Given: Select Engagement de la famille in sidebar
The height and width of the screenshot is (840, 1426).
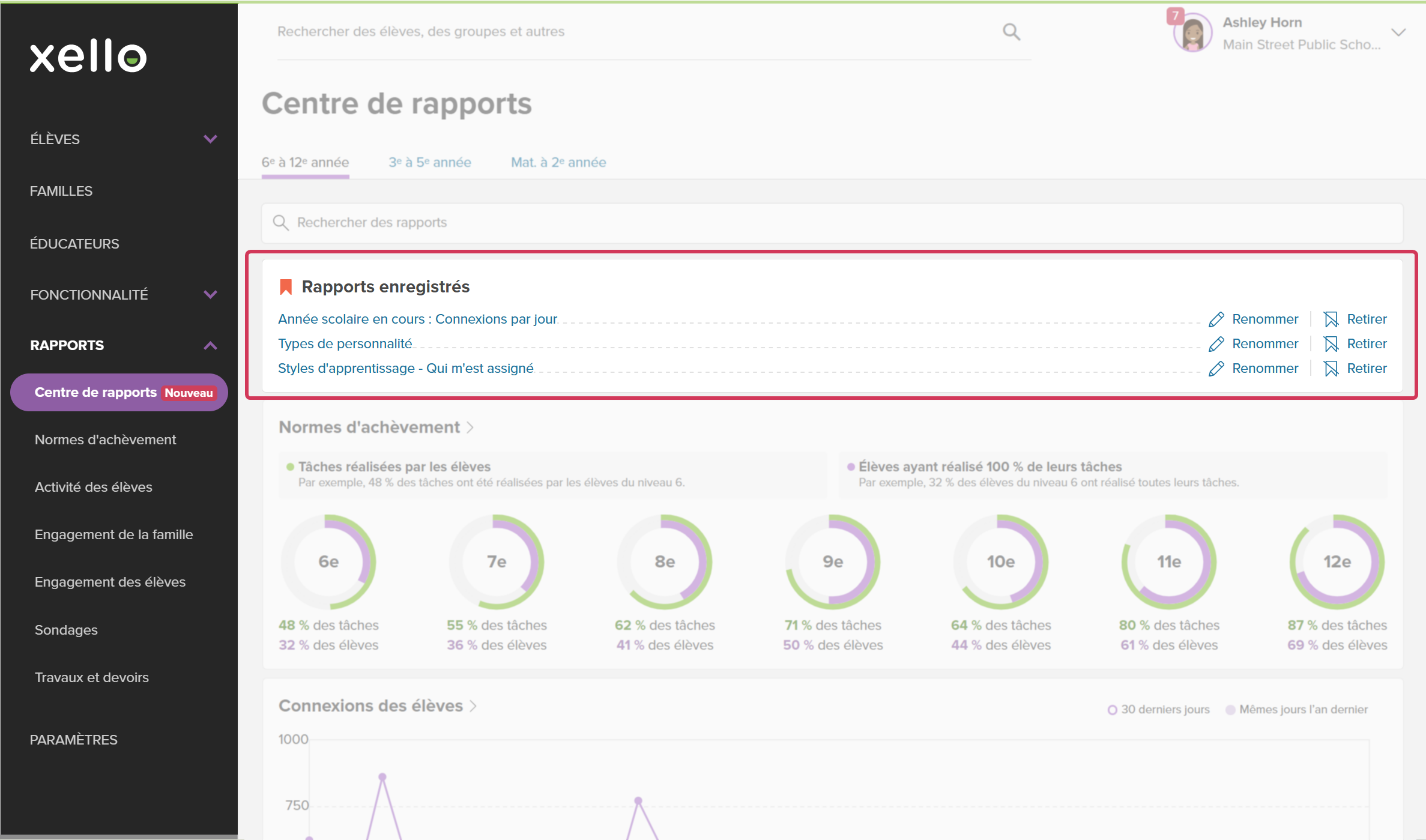Looking at the screenshot, I should click(x=114, y=535).
